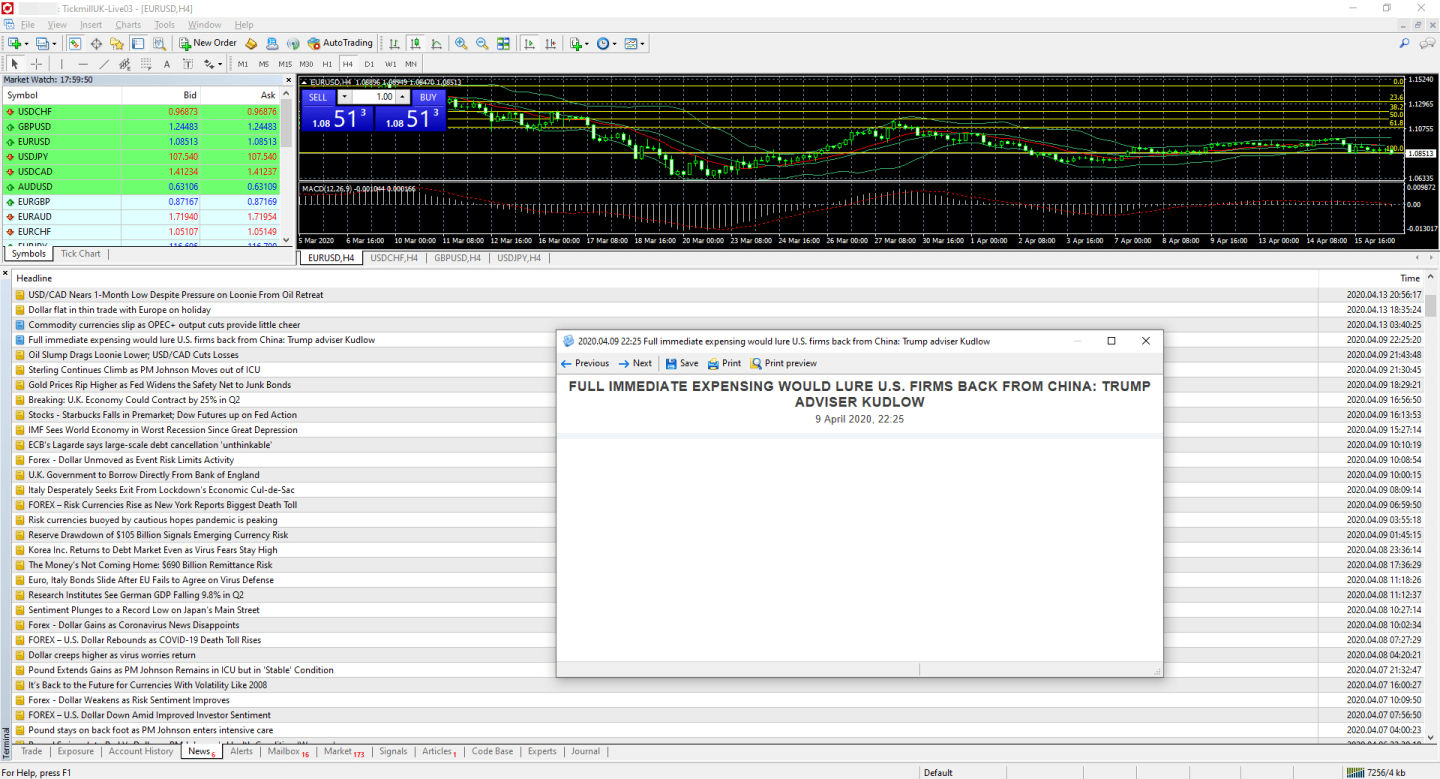Increase the trade volume stepper arrow
Screen dimensions: 1440x779
403,97
